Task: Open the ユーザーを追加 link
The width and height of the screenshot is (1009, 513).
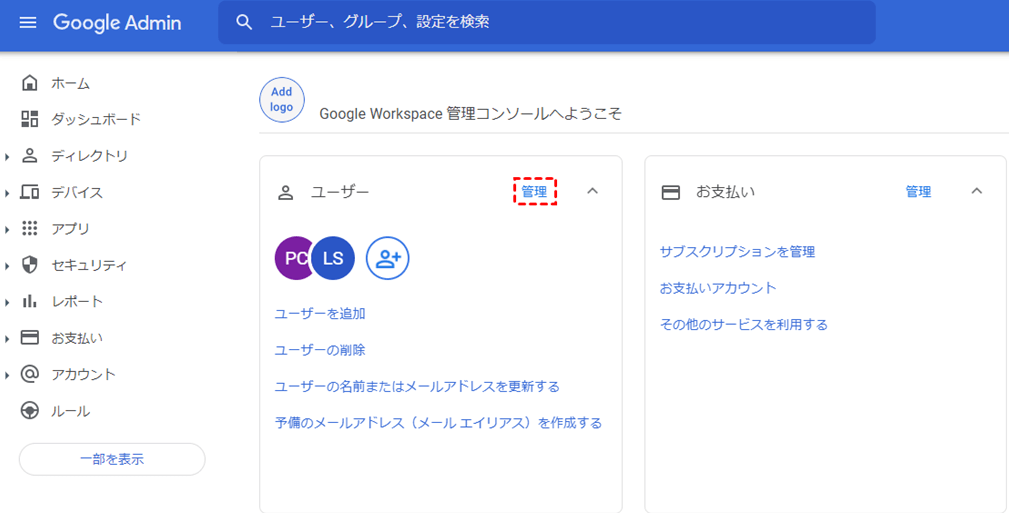Action: pos(320,313)
